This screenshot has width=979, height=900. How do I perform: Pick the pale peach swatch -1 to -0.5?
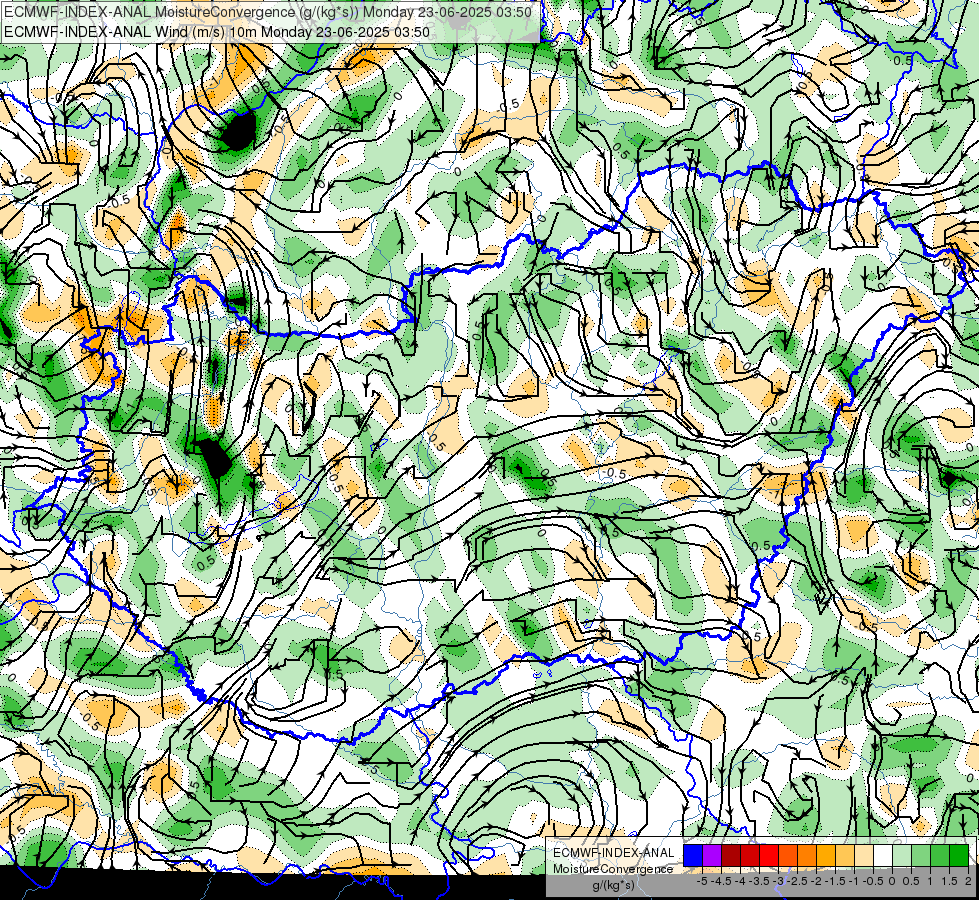click(864, 856)
